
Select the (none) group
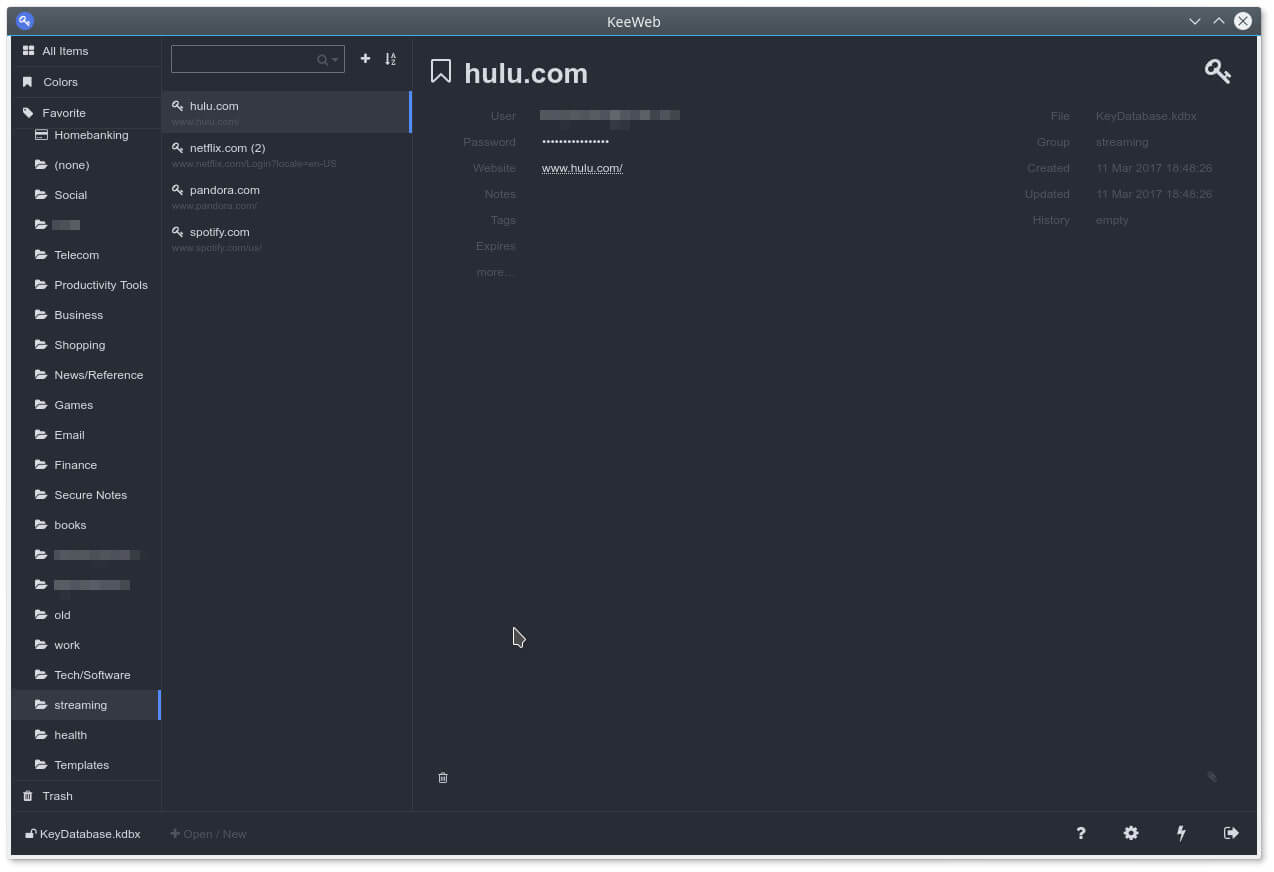pyautogui.click(x=86, y=165)
